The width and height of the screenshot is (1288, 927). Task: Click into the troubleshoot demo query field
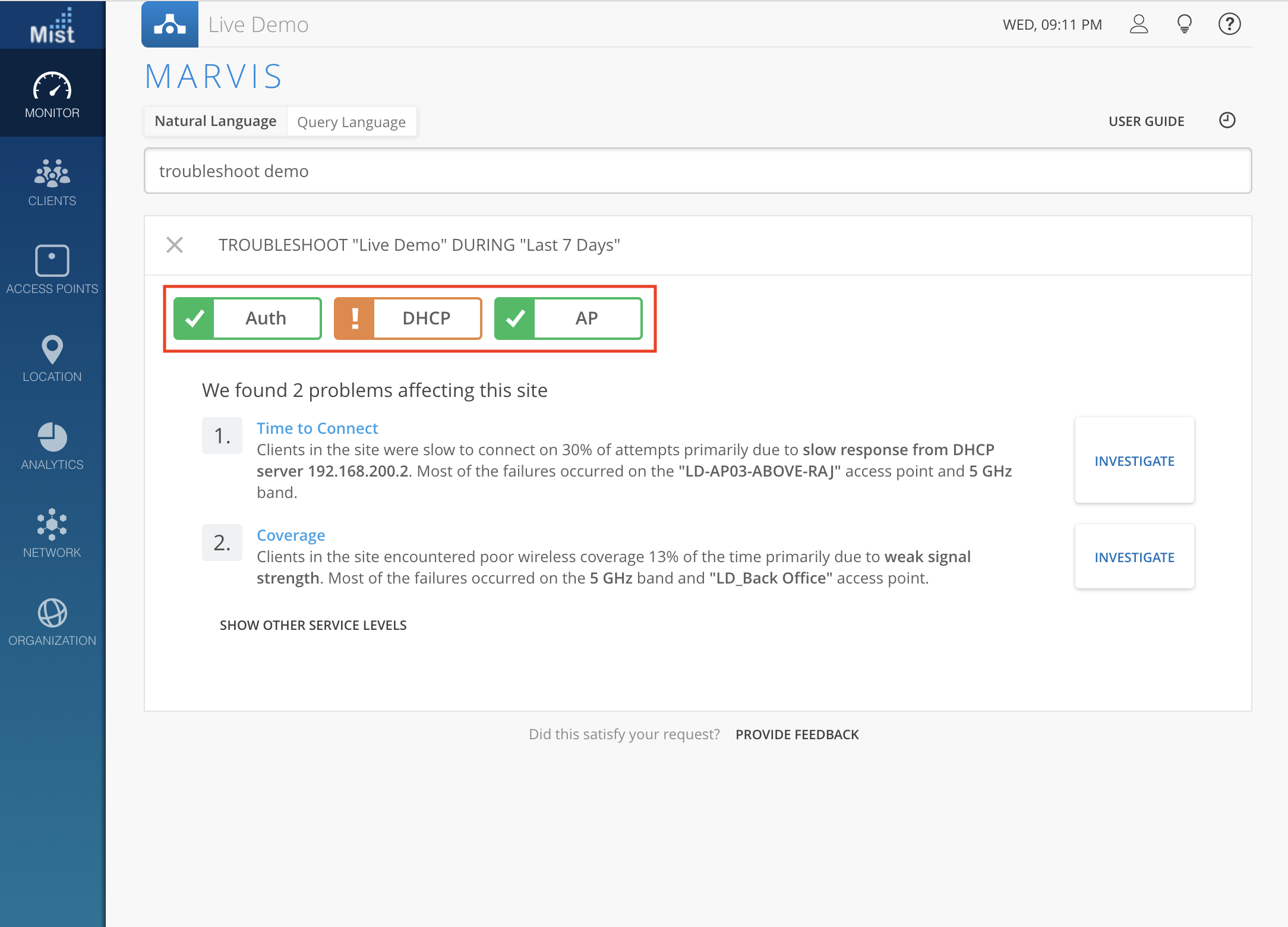pyautogui.click(x=697, y=171)
